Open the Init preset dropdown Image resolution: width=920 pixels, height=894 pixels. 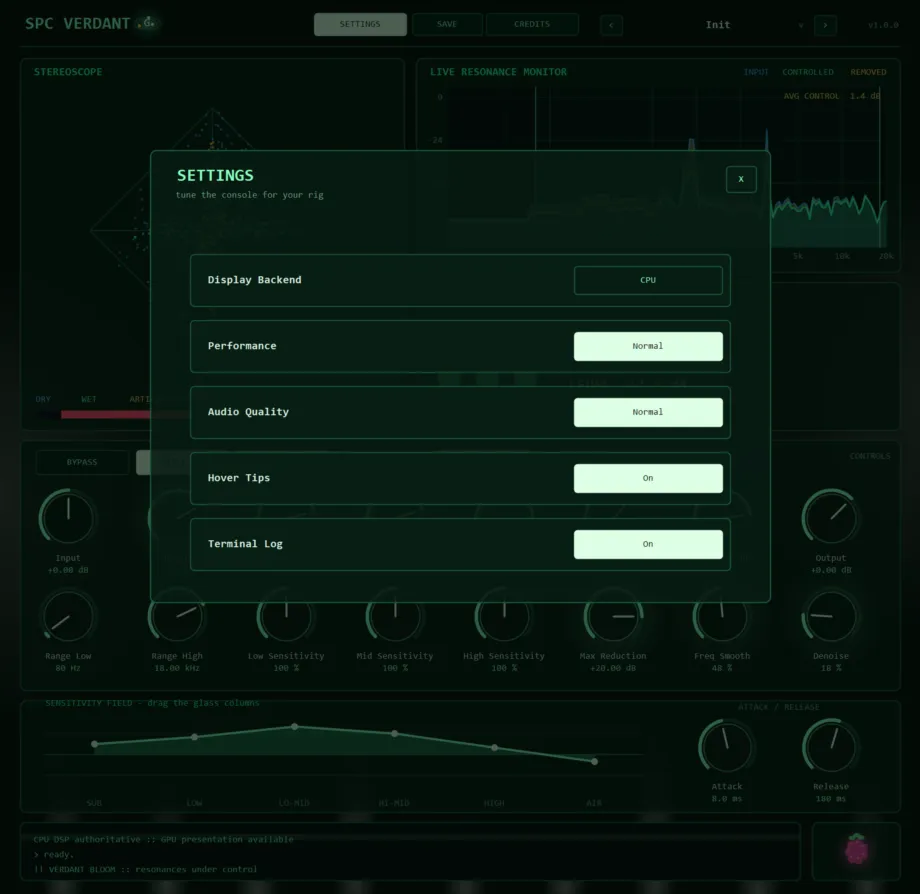(718, 25)
